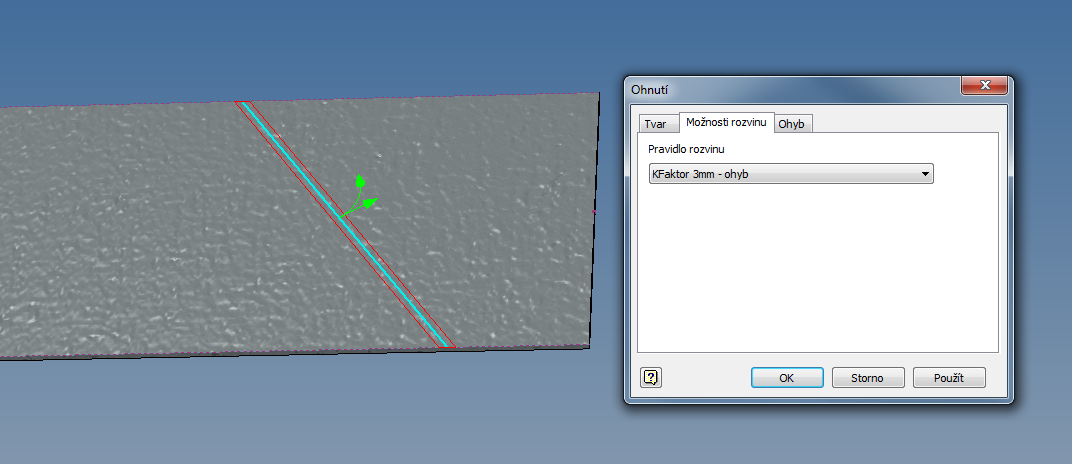1072x464 pixels.
Task: Switch to the Tvar tab
Action: pos(656,124)
